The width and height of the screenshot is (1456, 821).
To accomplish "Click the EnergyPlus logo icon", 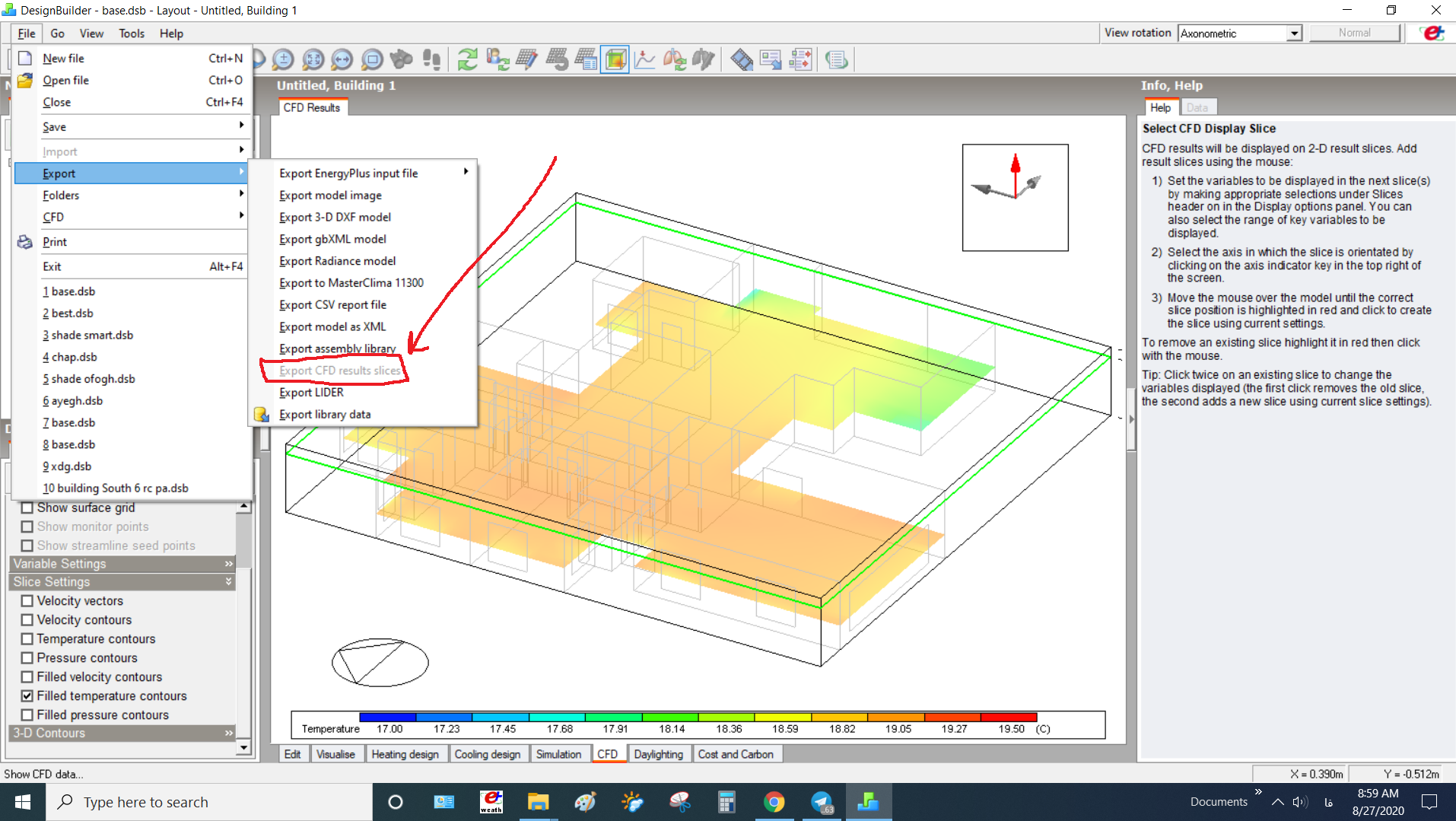I will [x=1432, y=33].
